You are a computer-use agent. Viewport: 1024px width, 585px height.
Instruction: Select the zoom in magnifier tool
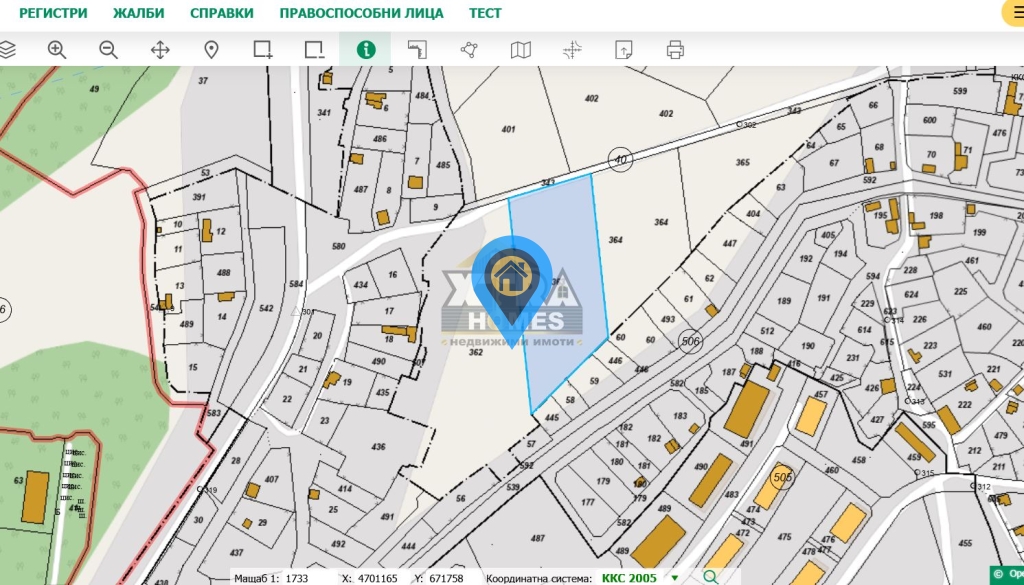[x=57, y=50]
